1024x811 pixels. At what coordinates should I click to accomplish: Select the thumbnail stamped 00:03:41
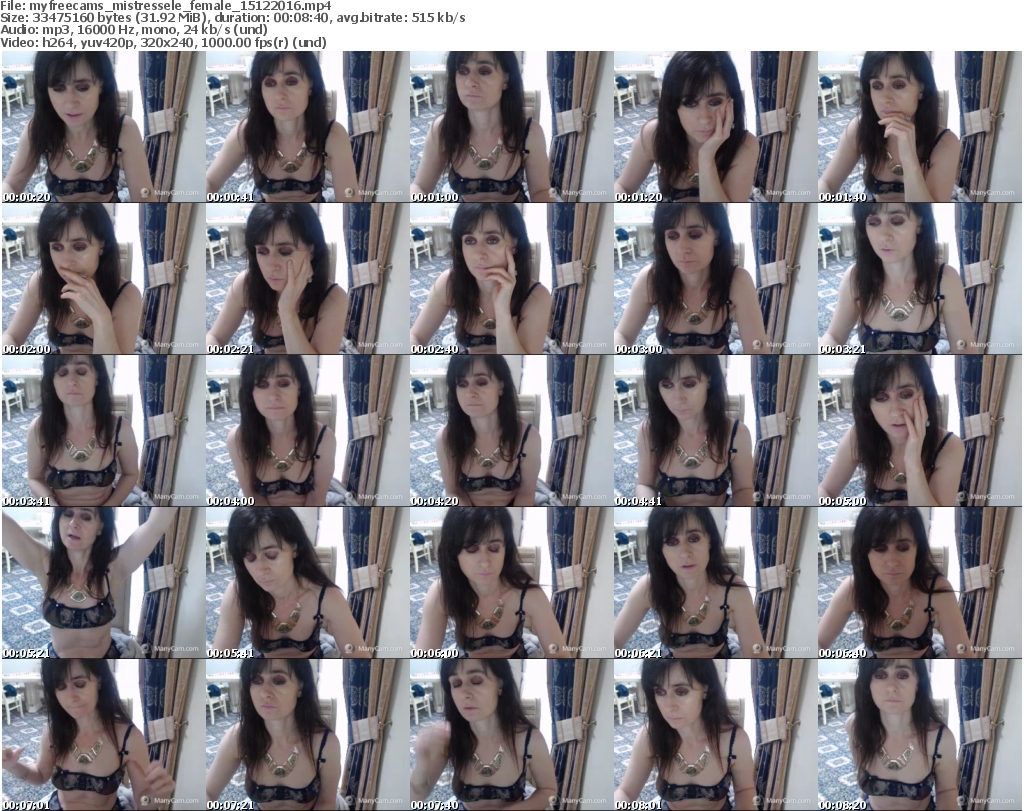pyautogui.click(x=103, y=430)
